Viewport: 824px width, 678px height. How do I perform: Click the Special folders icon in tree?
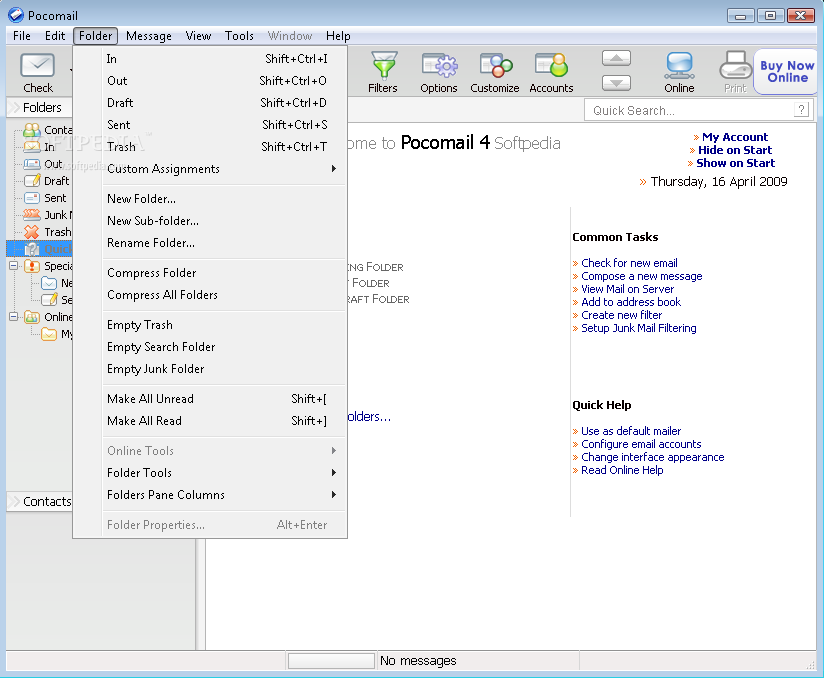click(x=32, y=266)
